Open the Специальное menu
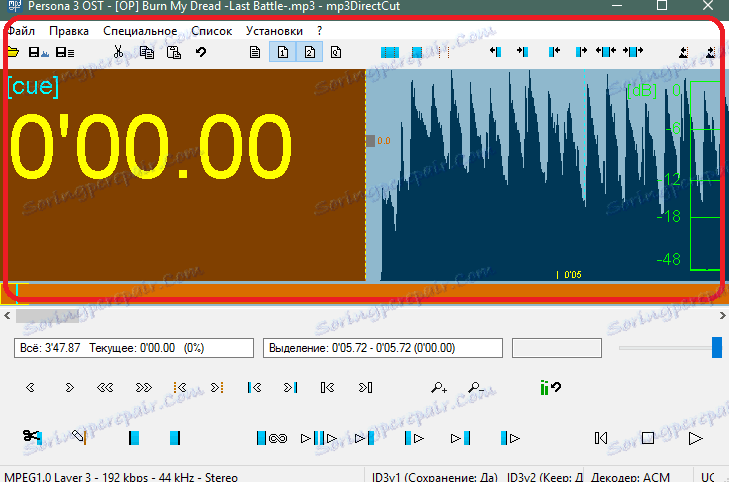Viewport: 729px width, 482px height. (x=140, y=31)
